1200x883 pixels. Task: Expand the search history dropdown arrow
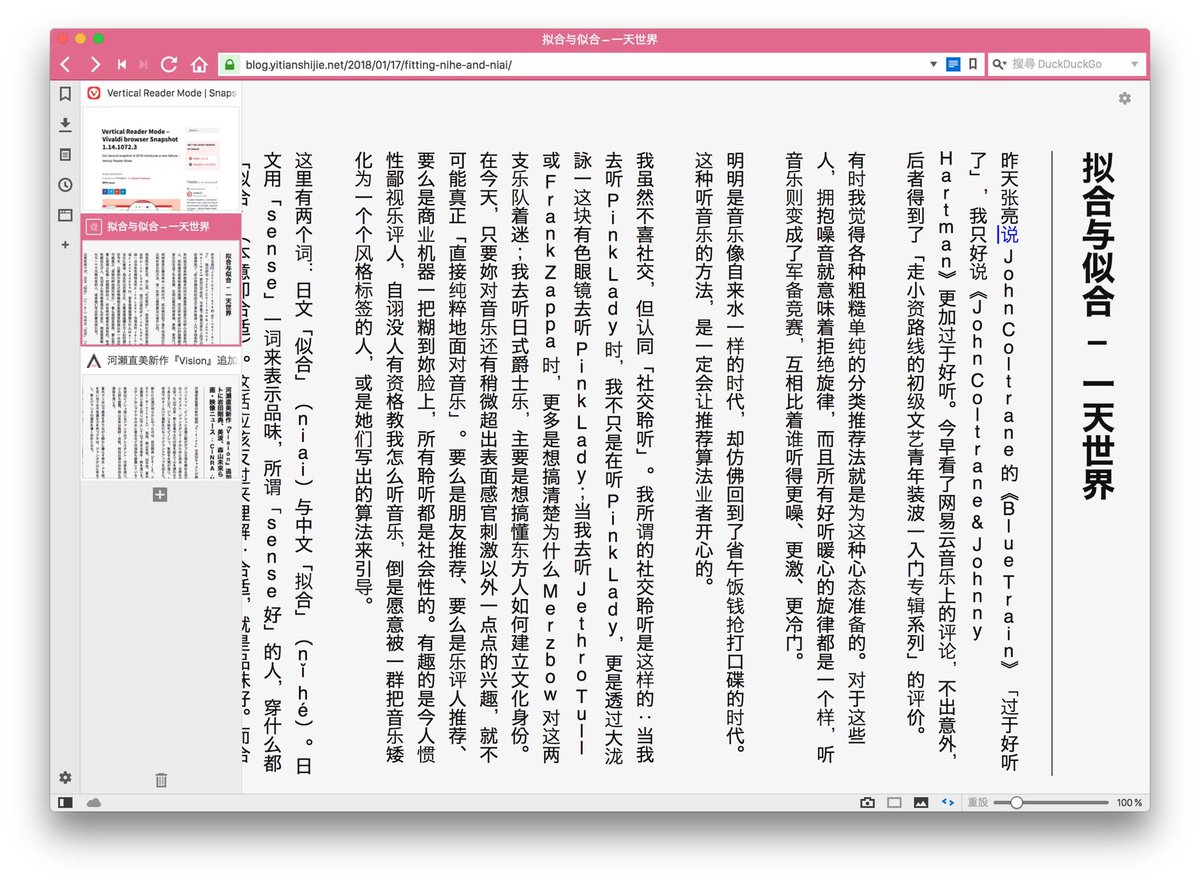point(1134,64)
